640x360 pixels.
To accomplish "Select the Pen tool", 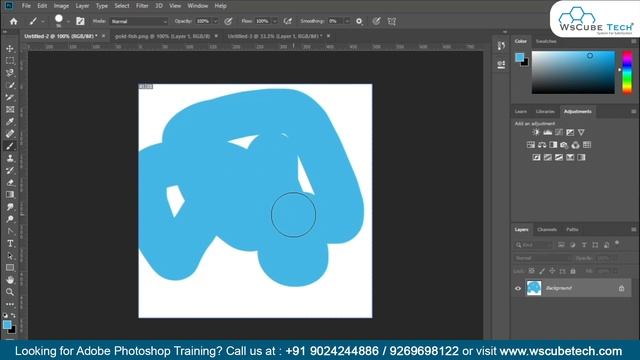I will coord(10,231).
